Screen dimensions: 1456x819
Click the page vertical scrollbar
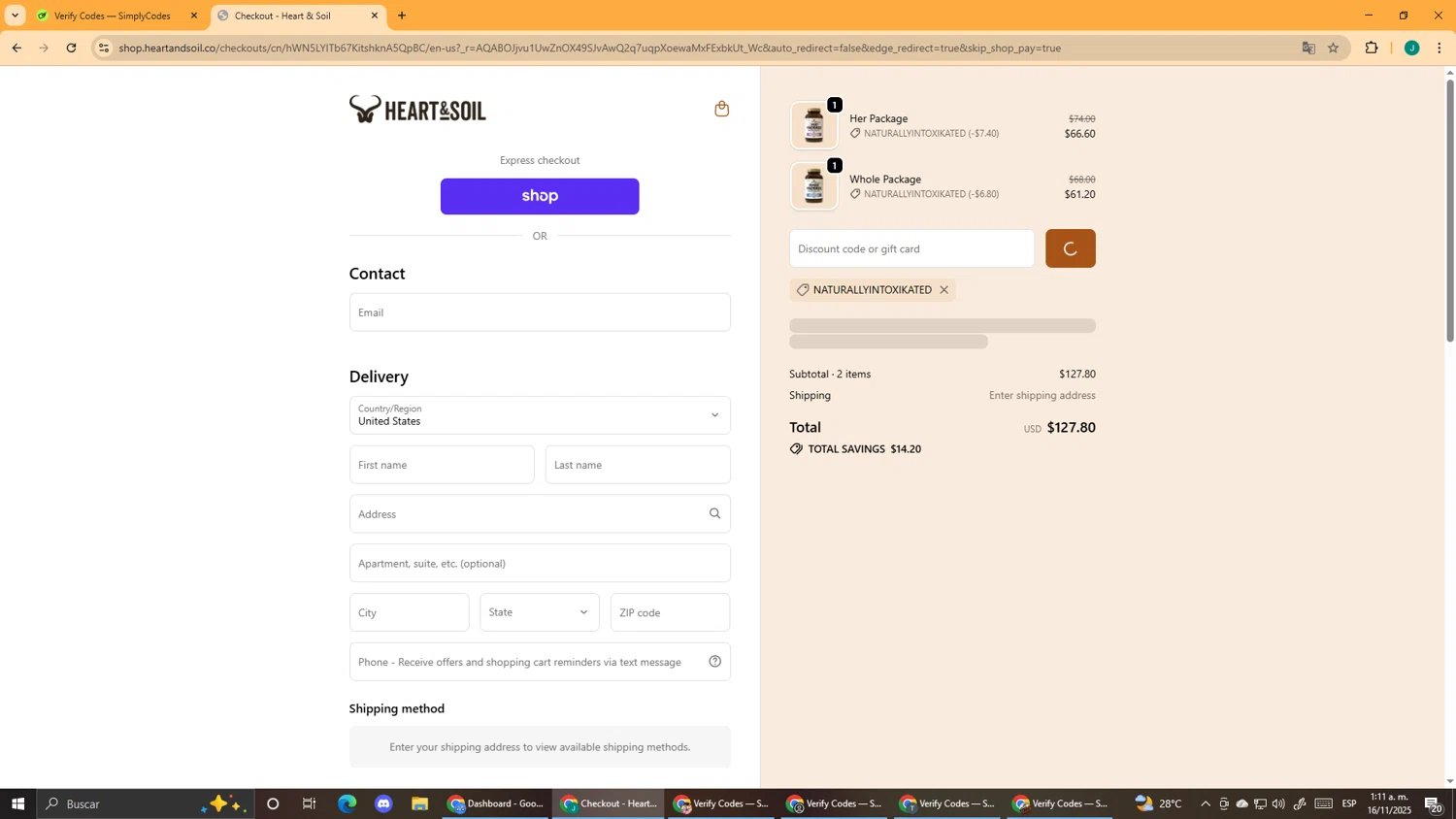click(x=1450, y=210)
